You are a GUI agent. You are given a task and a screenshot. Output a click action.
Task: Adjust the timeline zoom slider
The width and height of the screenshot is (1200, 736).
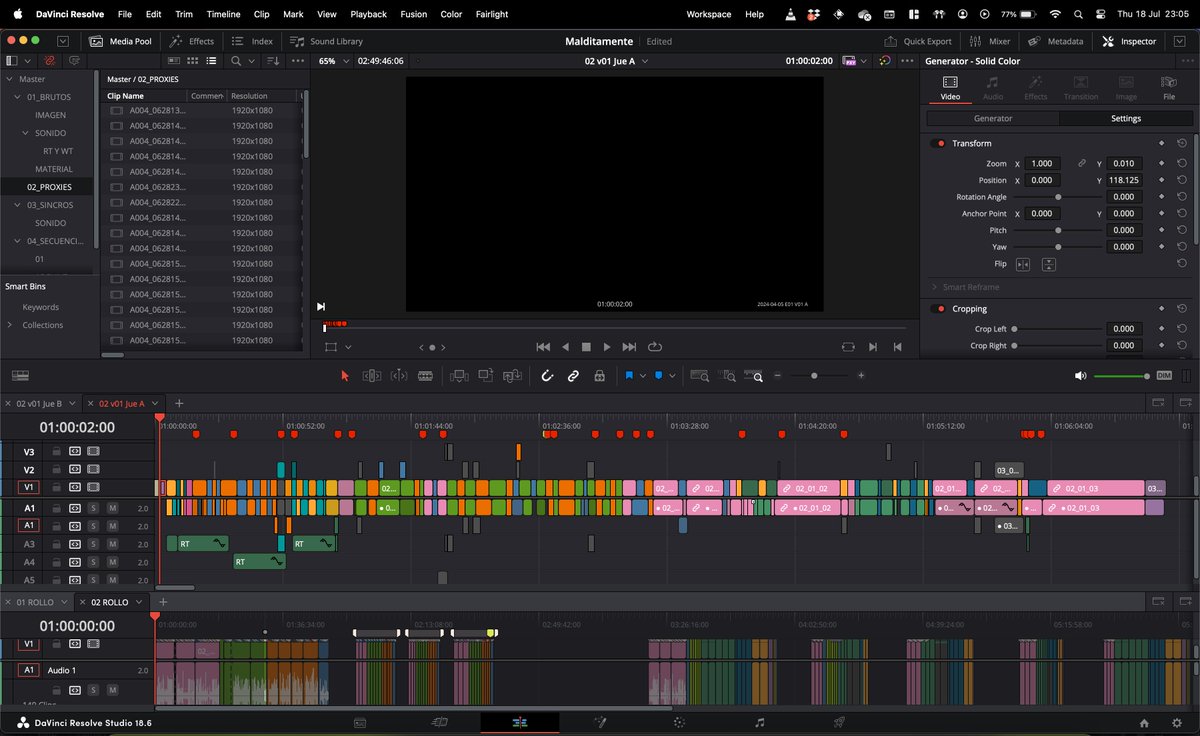[x=814, y=376]
